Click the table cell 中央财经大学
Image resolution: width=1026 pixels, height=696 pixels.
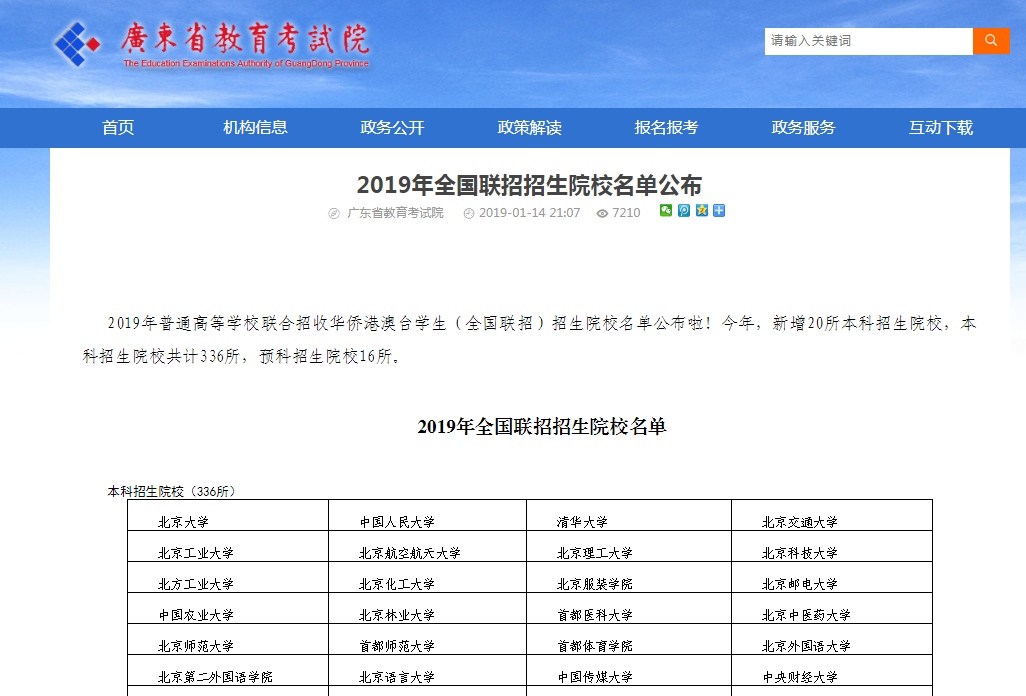pyautogui.click(x=832, y=670)
